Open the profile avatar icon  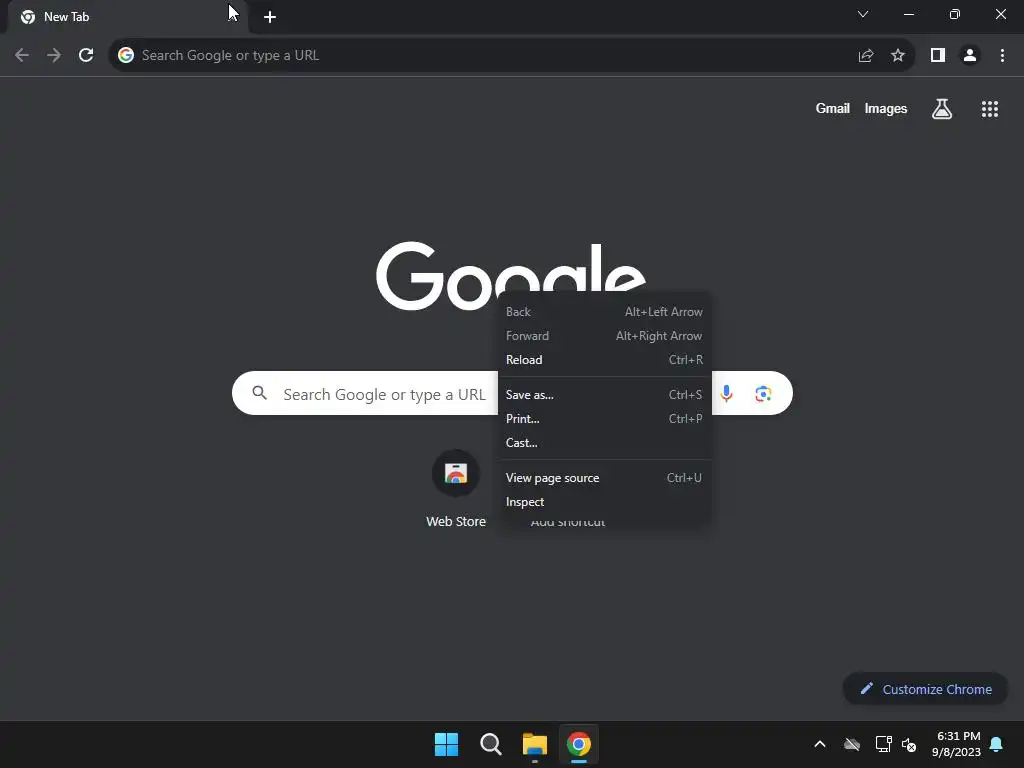pyautogui.click(x=970, y=56)
